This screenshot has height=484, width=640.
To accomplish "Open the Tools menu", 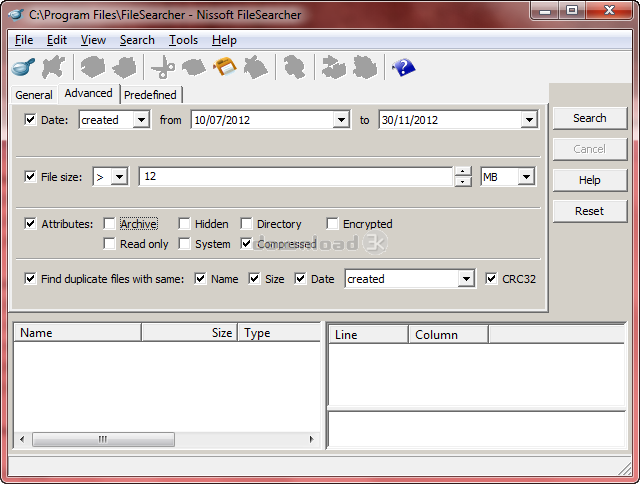I will pyautogui.click(x=183, y=40).
